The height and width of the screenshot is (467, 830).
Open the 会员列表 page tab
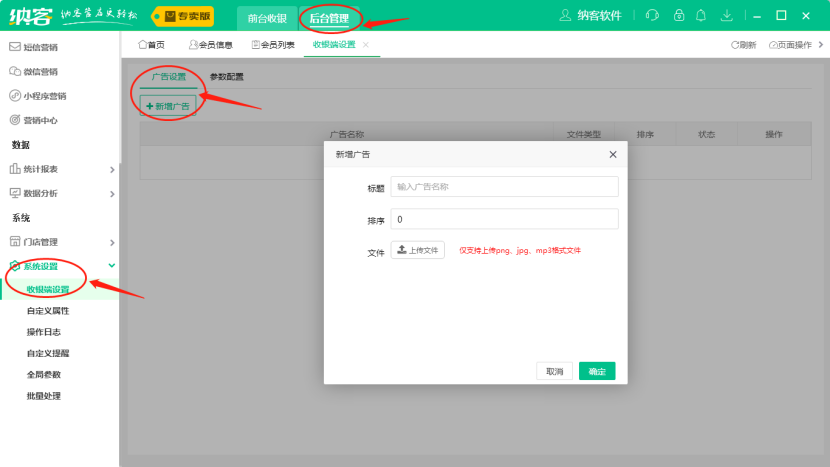coord(273,45)
